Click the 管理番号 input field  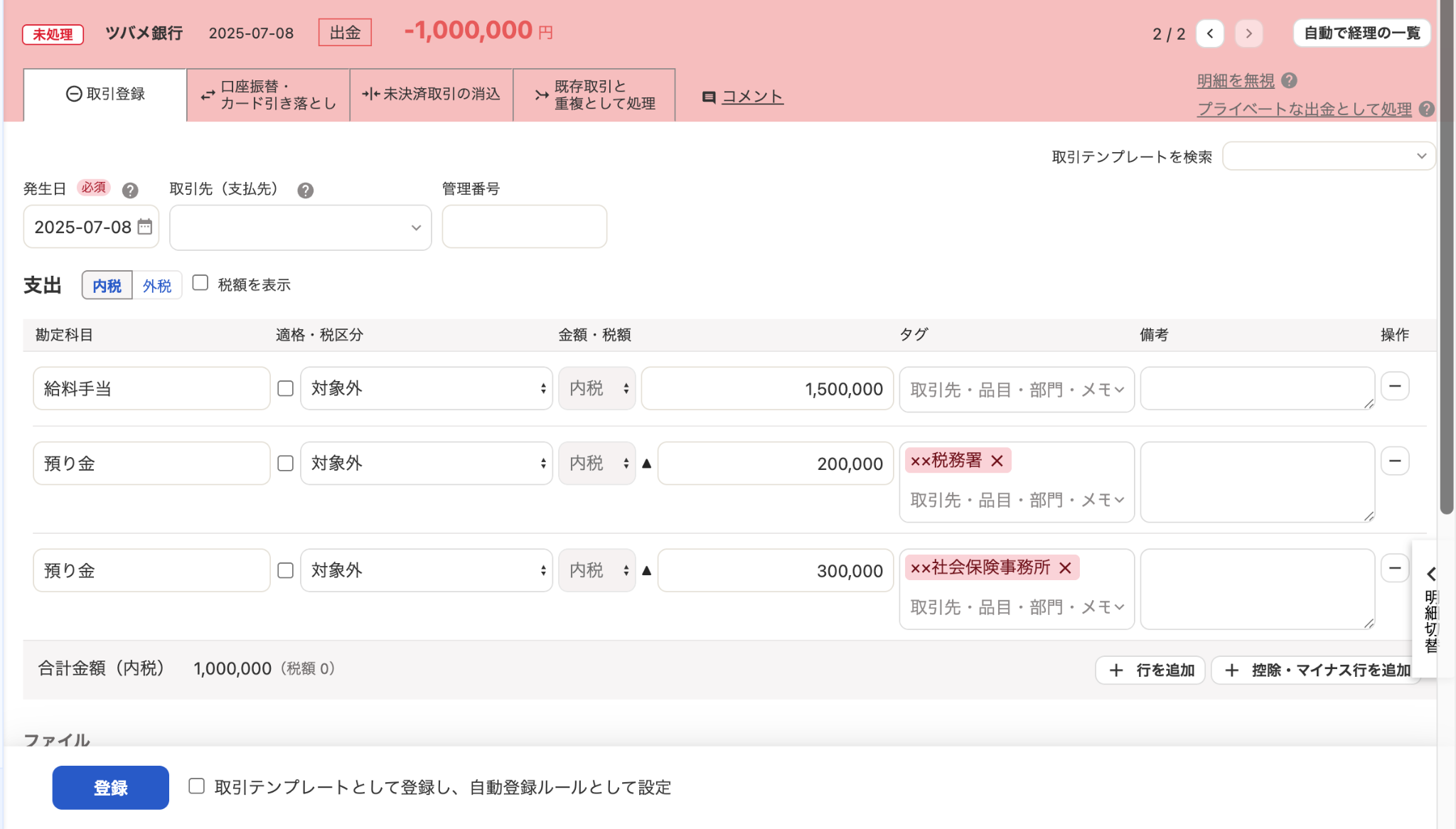525,227
